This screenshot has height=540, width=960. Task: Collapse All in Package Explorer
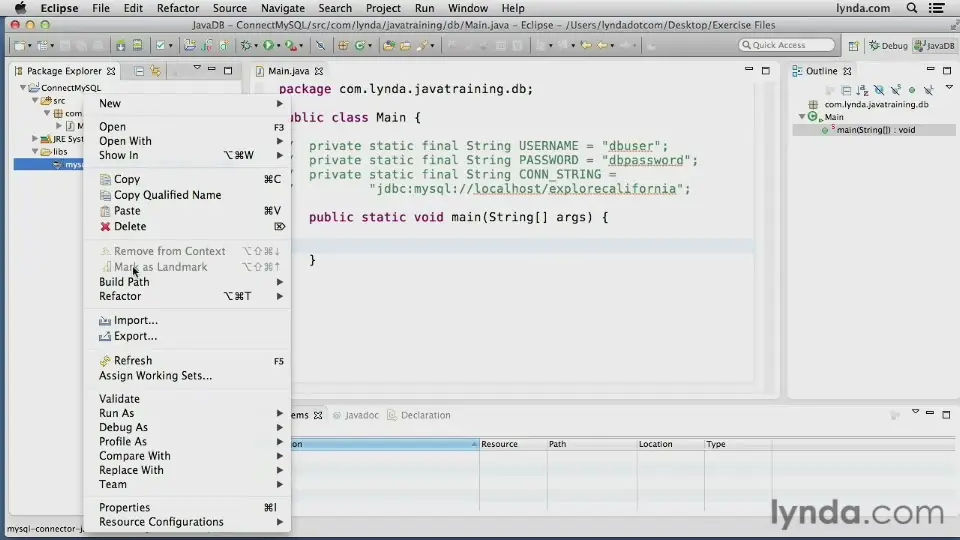point(139,71)
